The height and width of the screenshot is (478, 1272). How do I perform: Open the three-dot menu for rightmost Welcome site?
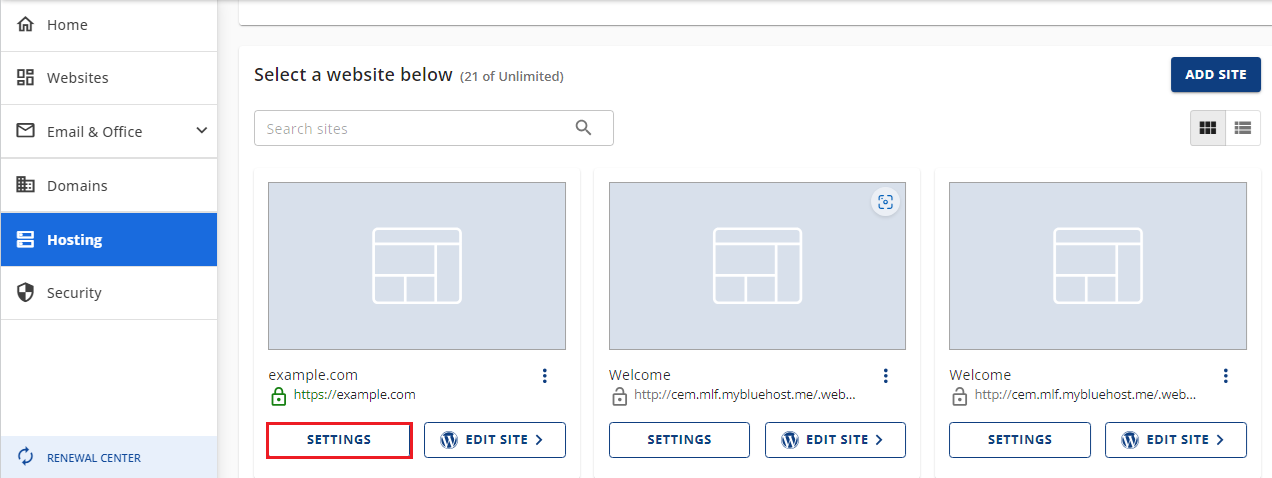tap(1226, 375)
